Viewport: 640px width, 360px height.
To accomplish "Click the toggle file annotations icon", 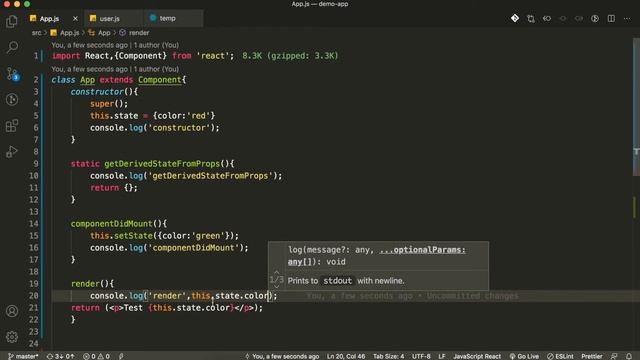I will point(595,18).
